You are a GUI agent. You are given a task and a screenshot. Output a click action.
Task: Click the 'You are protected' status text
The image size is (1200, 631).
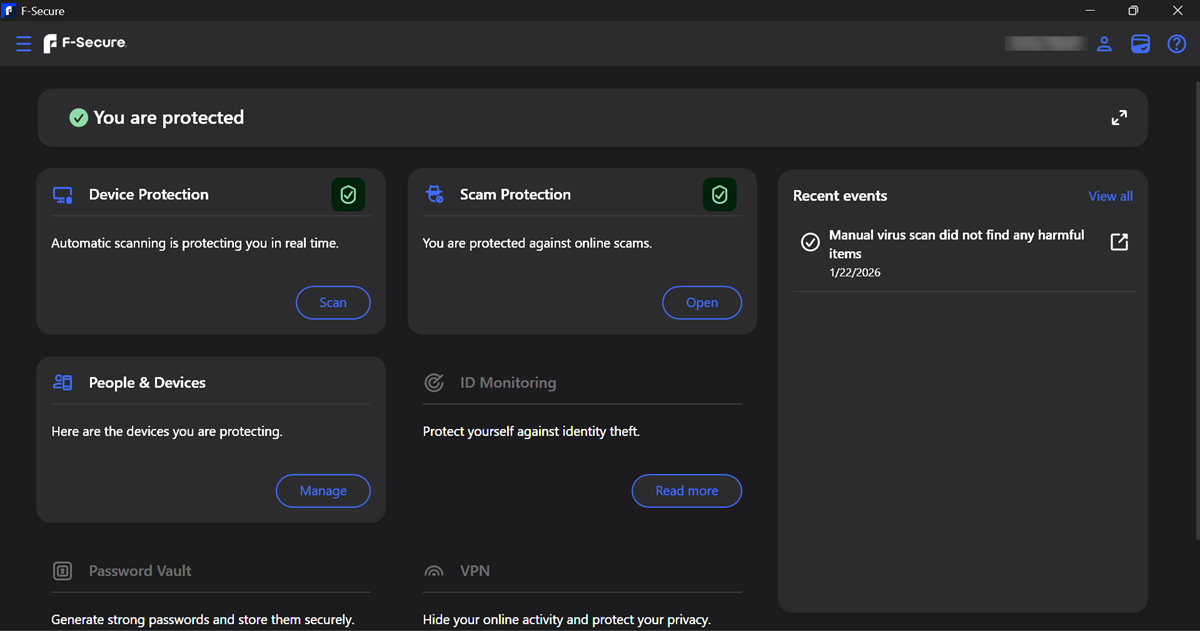(x=169, y=118)
